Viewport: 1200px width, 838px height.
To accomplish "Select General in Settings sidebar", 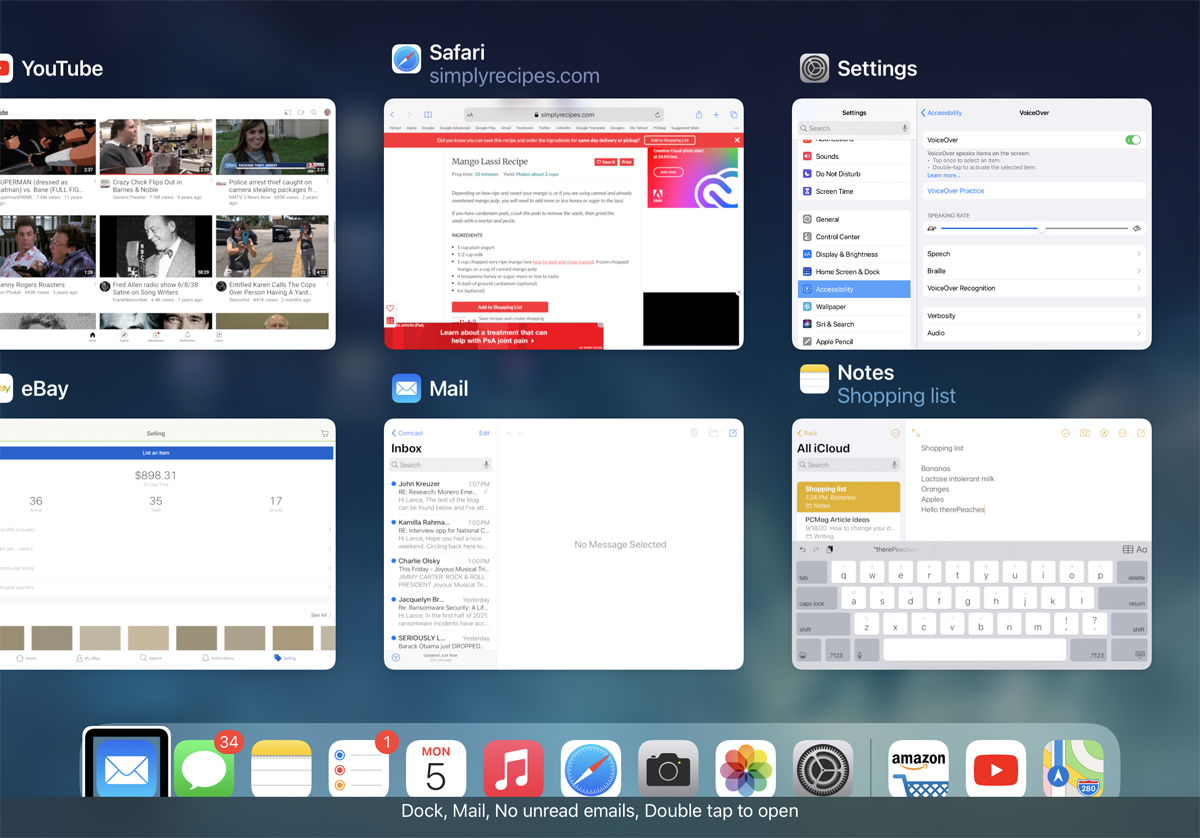I will pyautogui.click(x=854, y=219).
